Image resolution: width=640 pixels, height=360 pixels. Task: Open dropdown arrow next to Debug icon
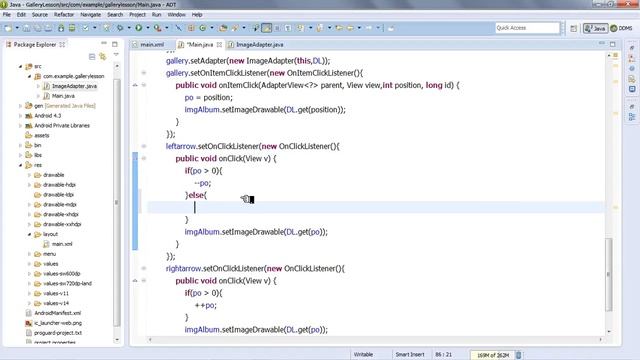click(129, 28)
